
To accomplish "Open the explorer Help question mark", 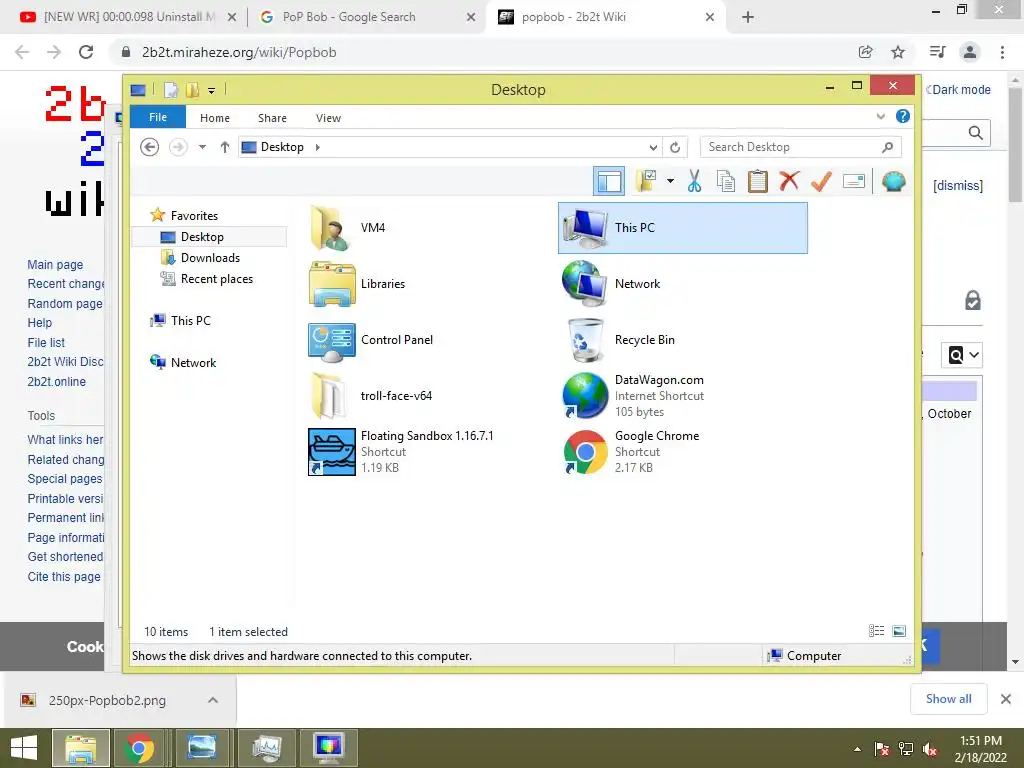I will 903,116.
